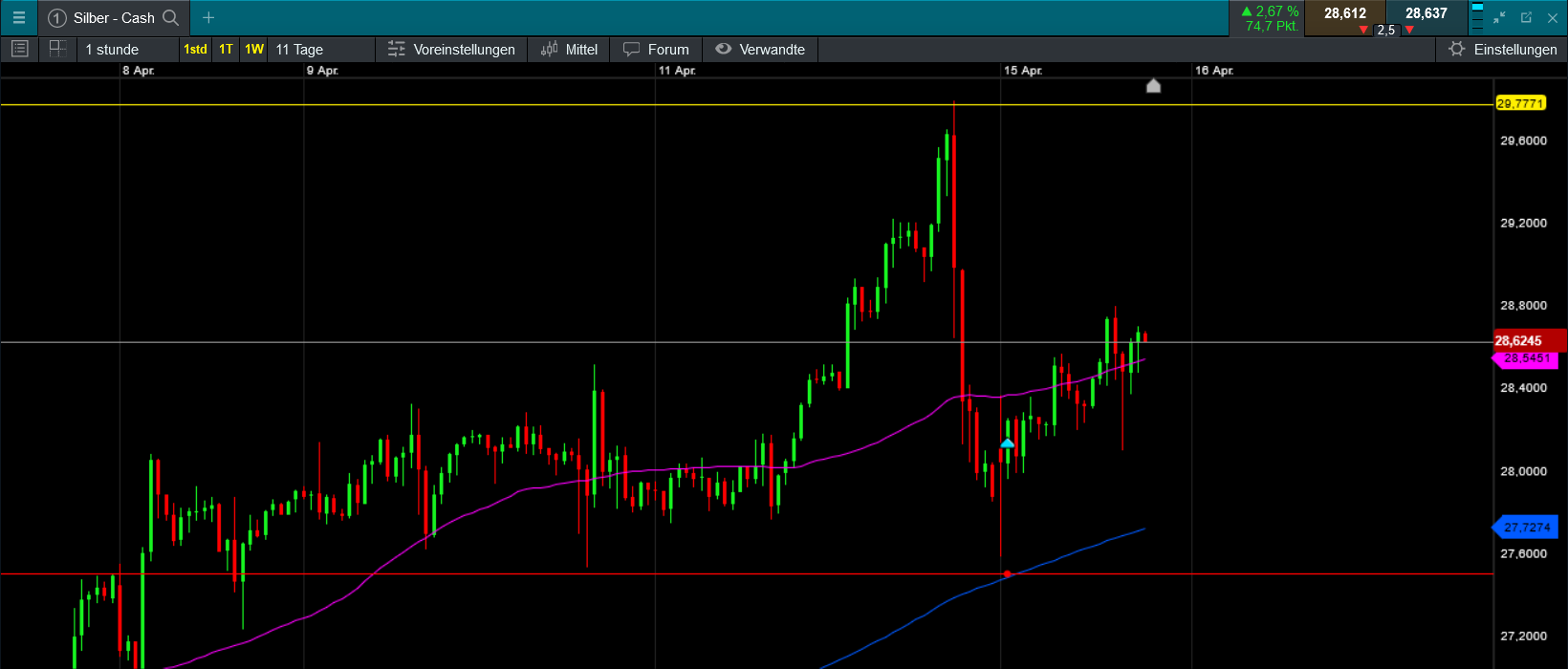Click the 28,8000 price axis label

(x=1523, y=306)
